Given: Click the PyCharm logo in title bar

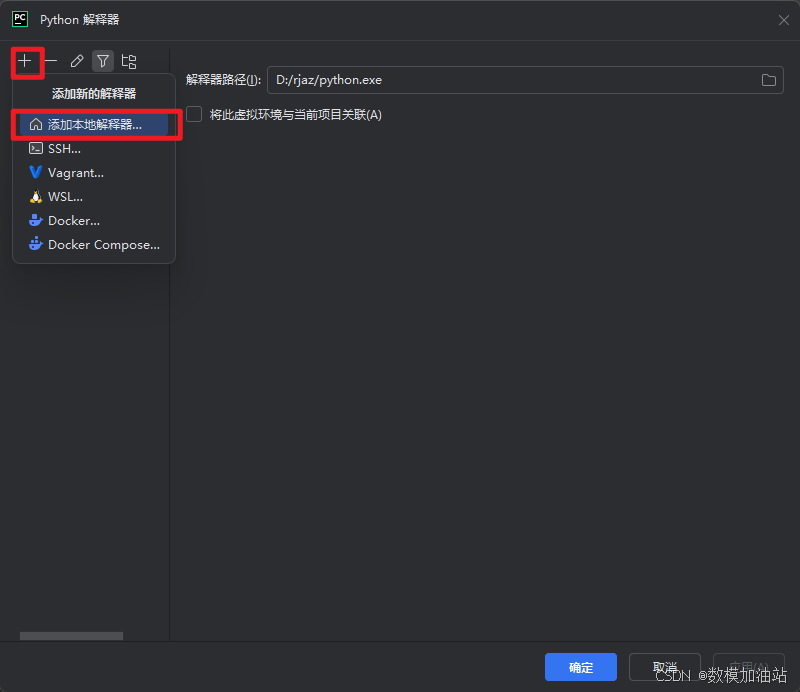Looking at the screenshot, I should pos(20,19).
